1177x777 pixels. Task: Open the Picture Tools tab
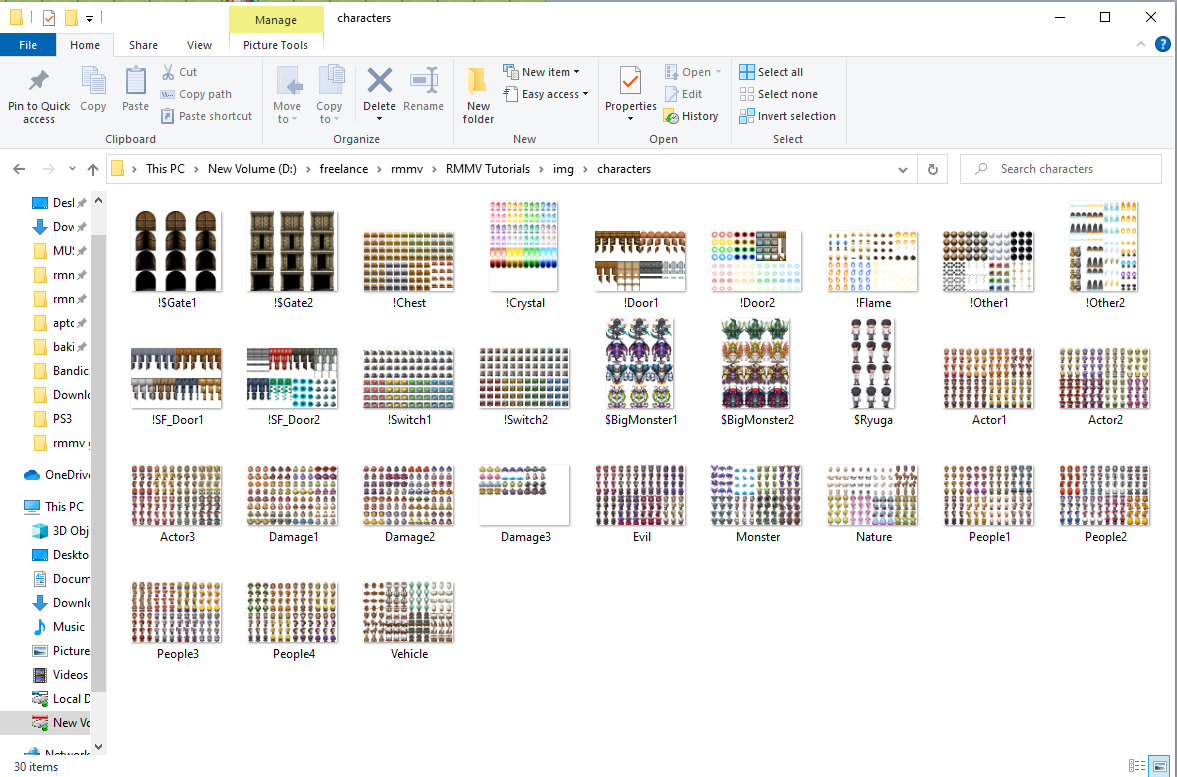275,45
